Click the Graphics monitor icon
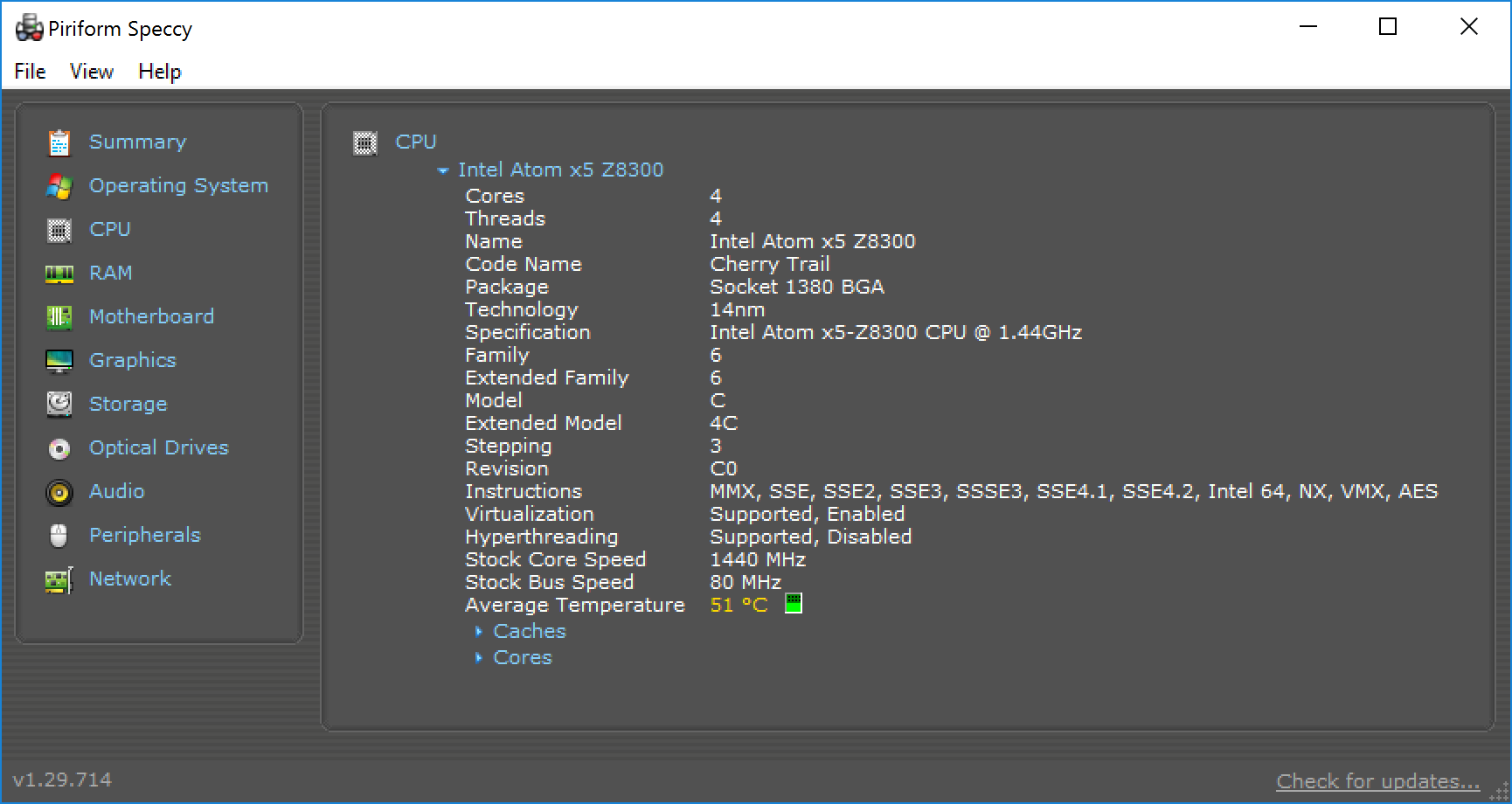Image resolution: width=1512 pixels, height=804 pixels. click(x=59, y=361)
